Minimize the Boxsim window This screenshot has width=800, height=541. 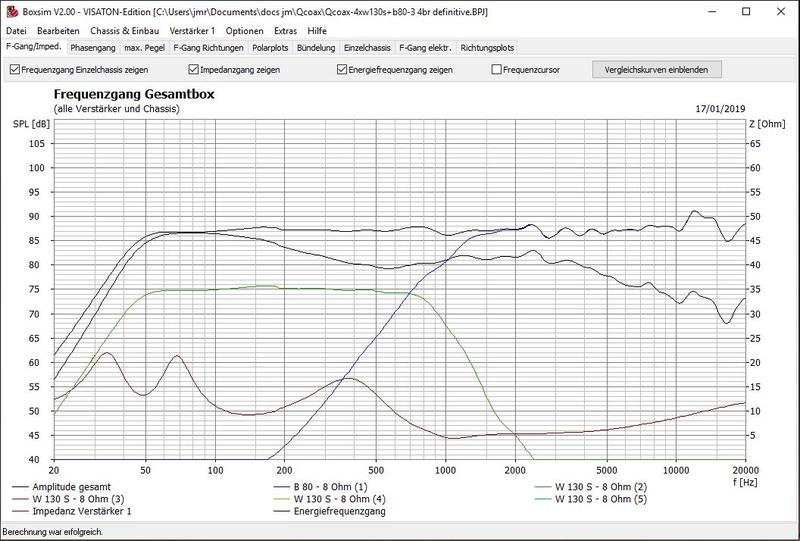point(711,11)
